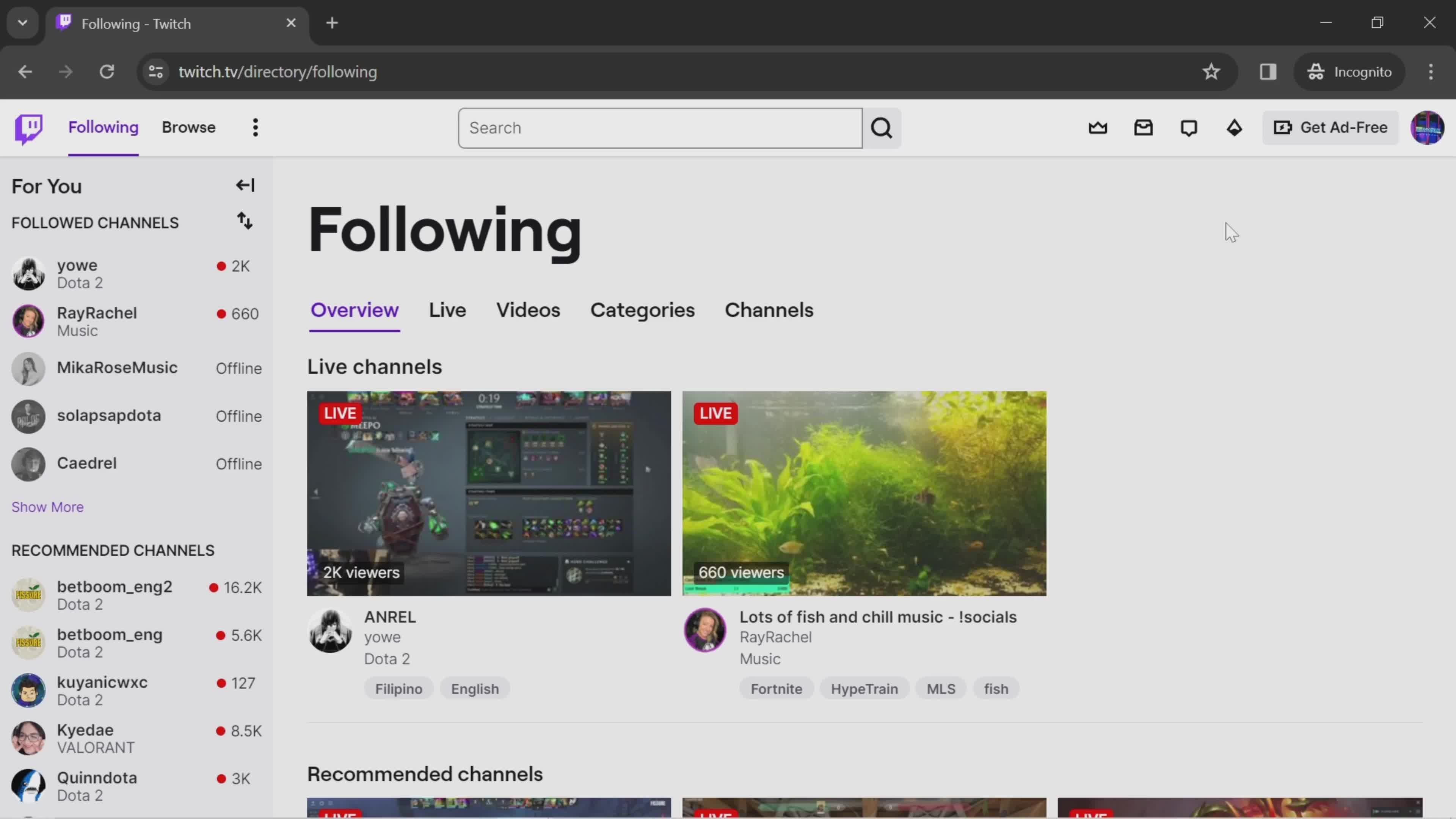Click the more options ellipsis menu

(256, 127)
